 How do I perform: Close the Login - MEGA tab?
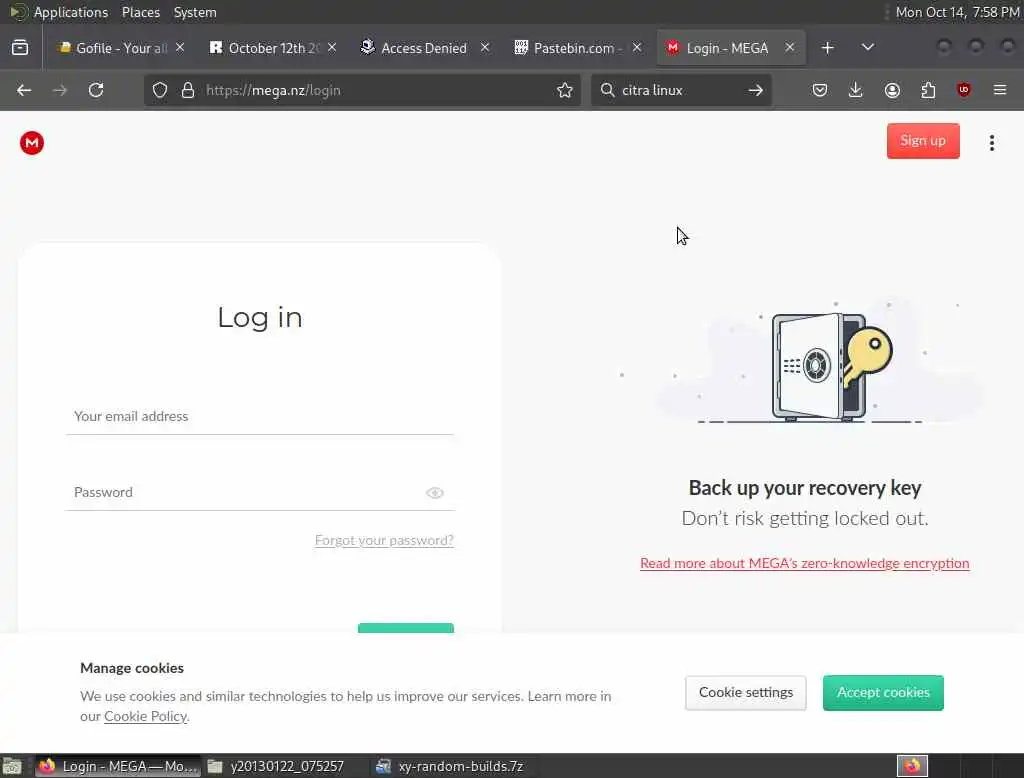790,48
